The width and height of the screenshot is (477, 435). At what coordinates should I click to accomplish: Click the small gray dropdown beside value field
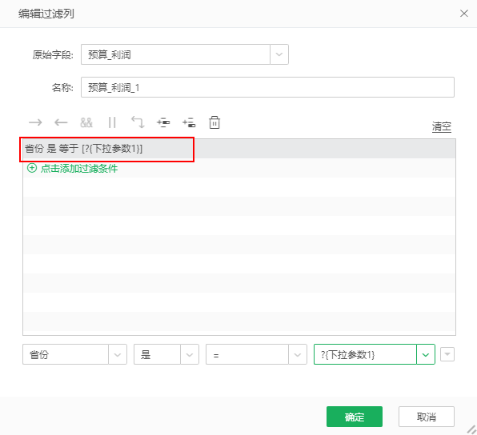(447, 354)
